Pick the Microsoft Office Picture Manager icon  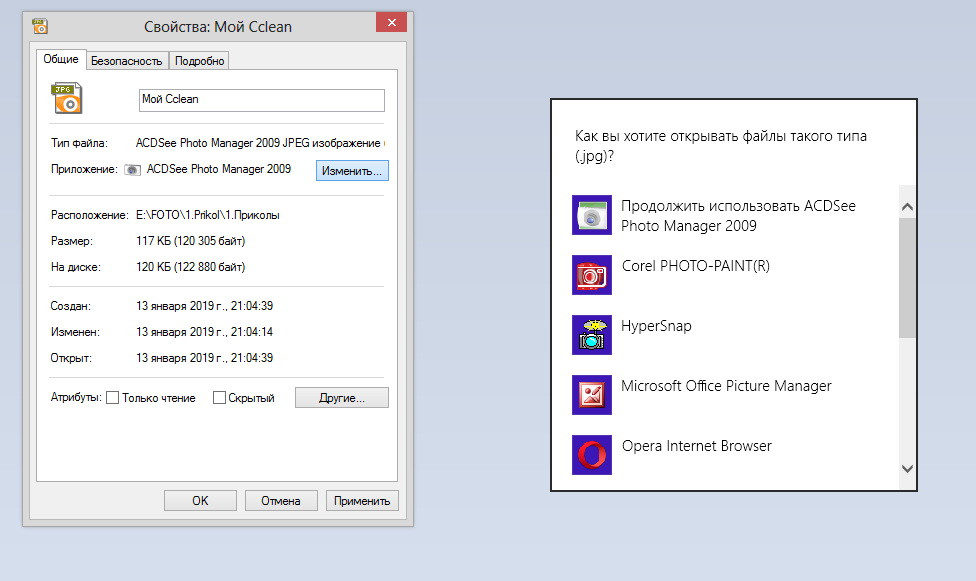(x=591, y=395)
